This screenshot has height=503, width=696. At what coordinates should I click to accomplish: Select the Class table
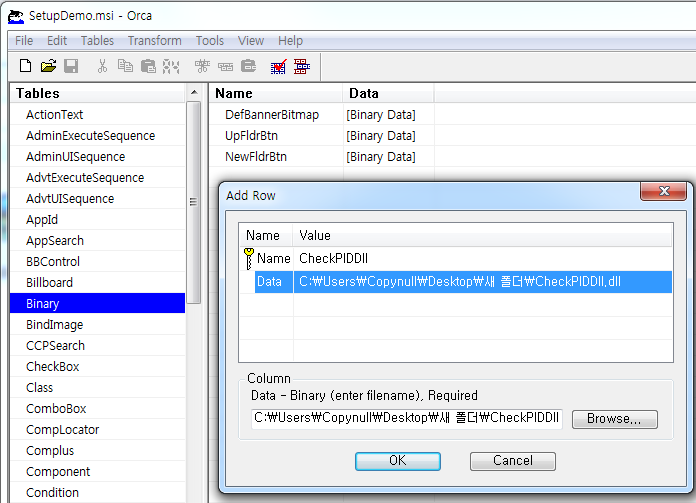(x=98, y=388)
